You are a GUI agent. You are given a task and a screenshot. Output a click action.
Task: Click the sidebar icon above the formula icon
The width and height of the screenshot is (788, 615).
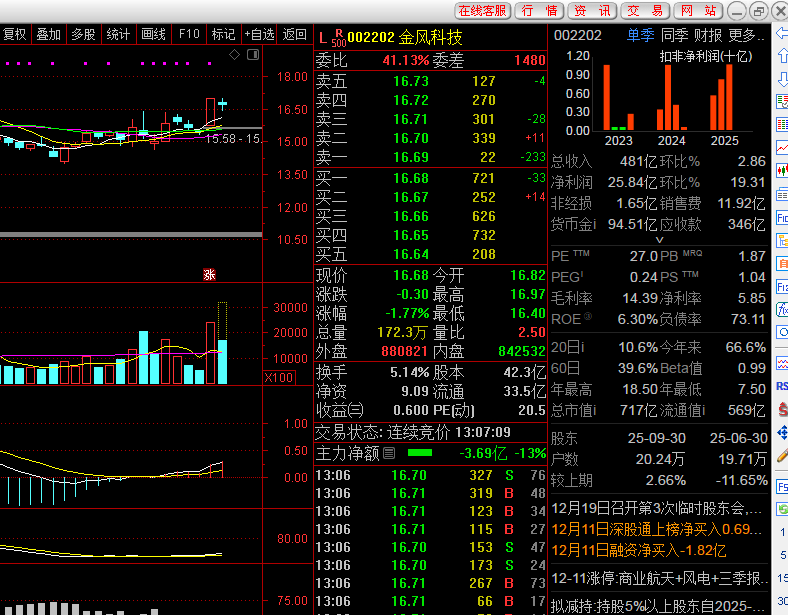pyautogui.click(x=782, y=286)
